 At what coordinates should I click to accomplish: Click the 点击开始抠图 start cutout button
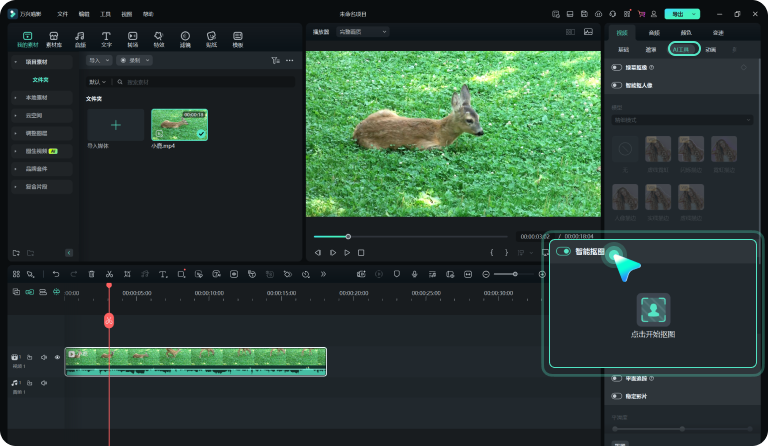(653, 310)
